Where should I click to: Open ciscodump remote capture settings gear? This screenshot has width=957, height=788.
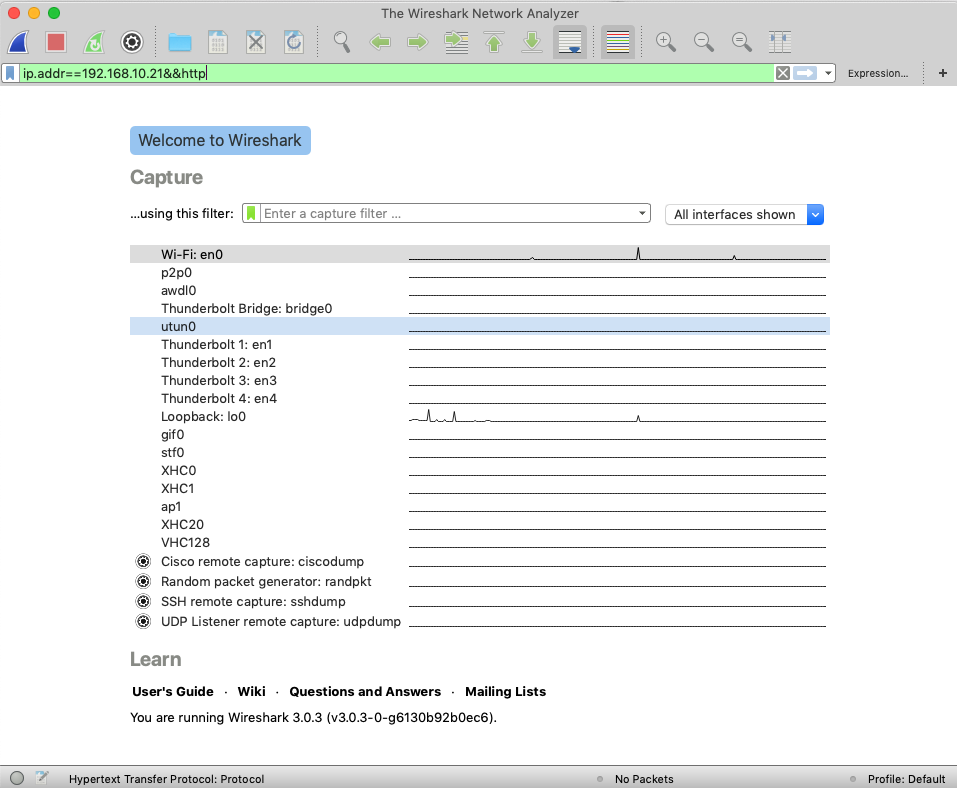pyautogui.click(x=143, y=561)
